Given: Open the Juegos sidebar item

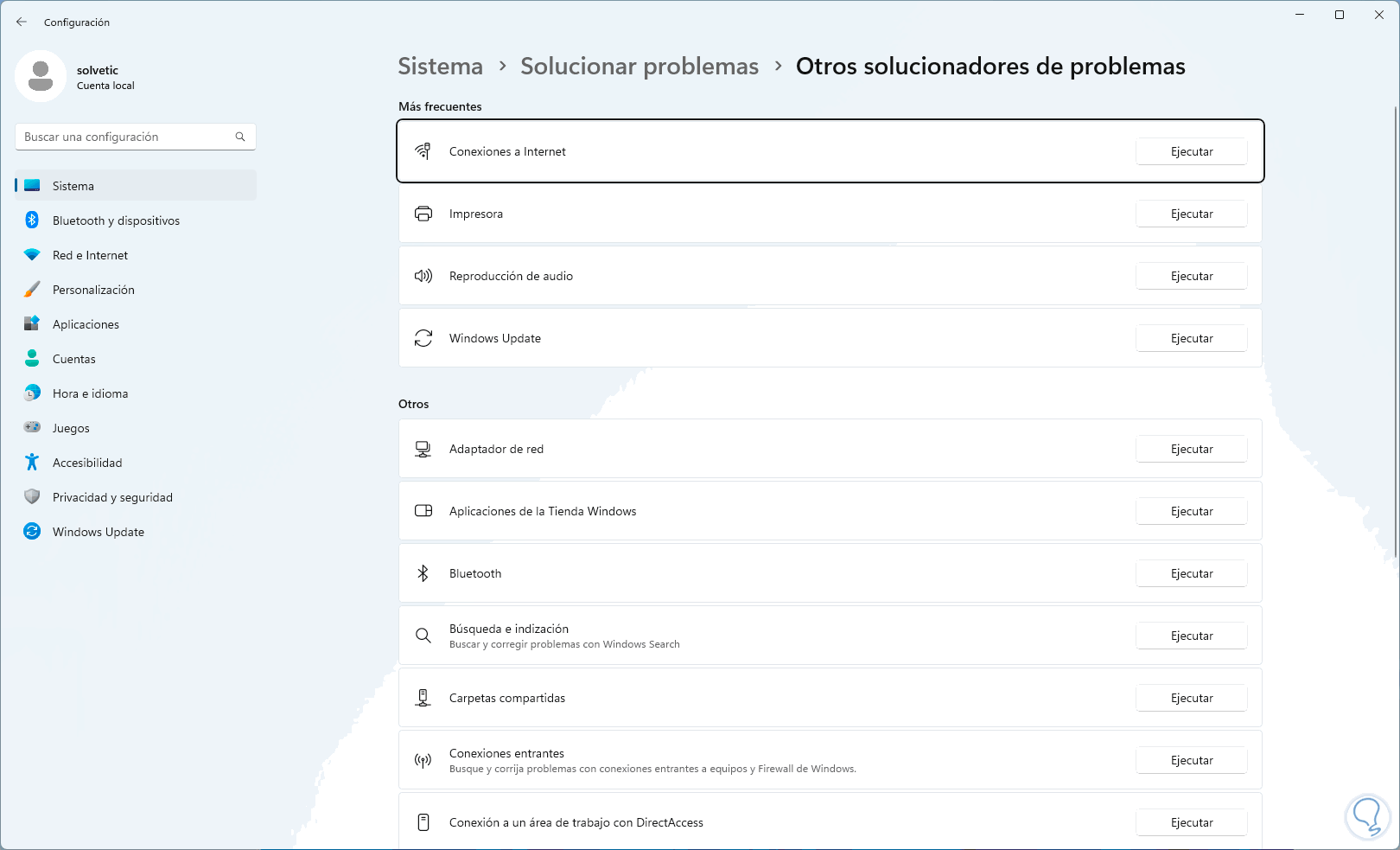Looking at the screenshot, I should point(71,428).
